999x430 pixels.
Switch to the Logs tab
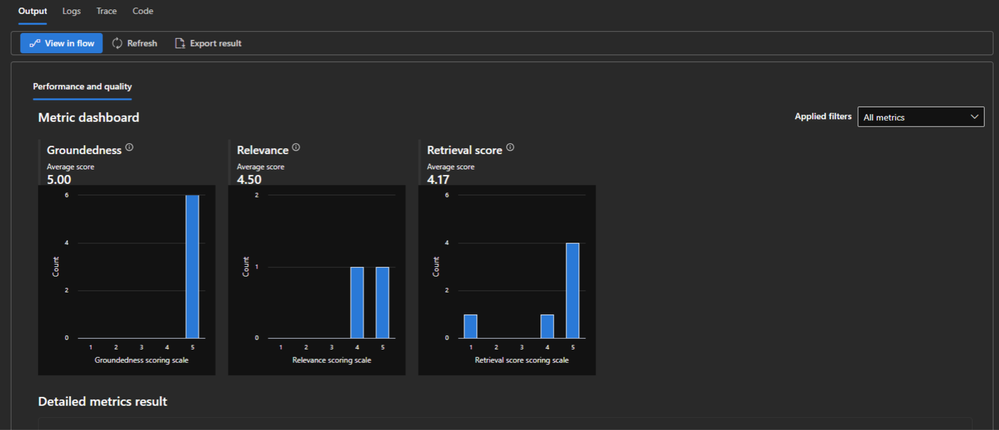point(71,11)
